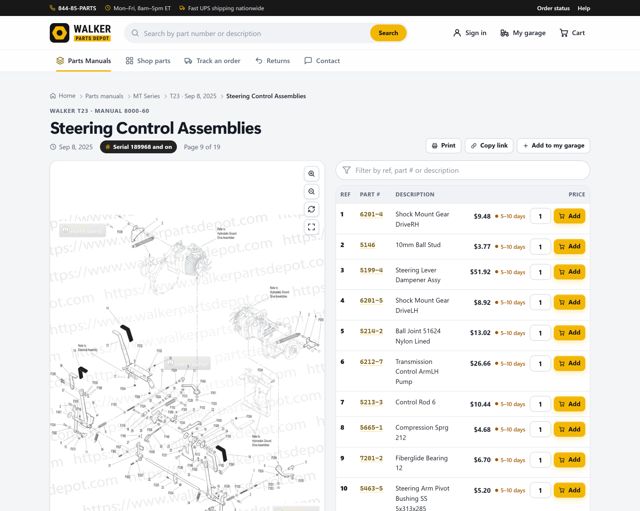Add Steering Arm Pivot Bushing to cart
640x511 pixels.
[x=569, y=490]
